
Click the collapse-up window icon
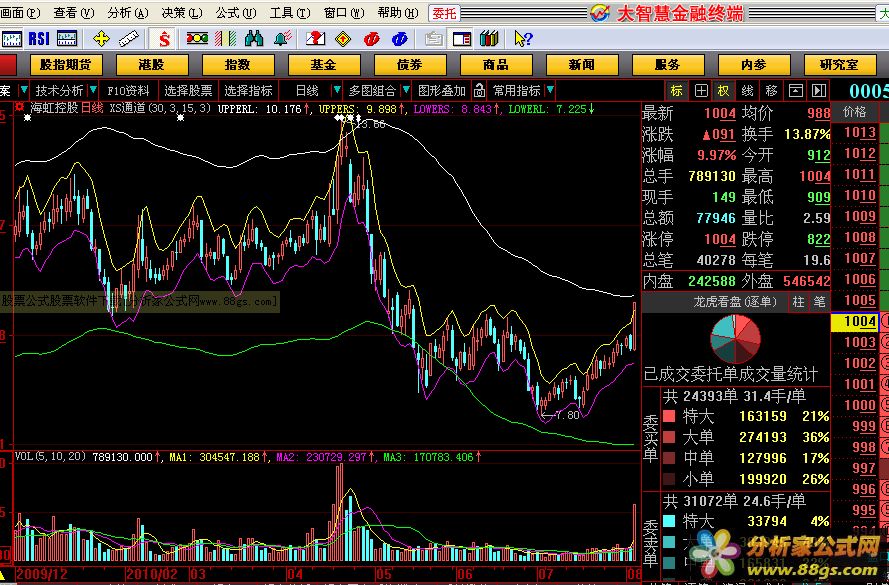click(795, 91)
